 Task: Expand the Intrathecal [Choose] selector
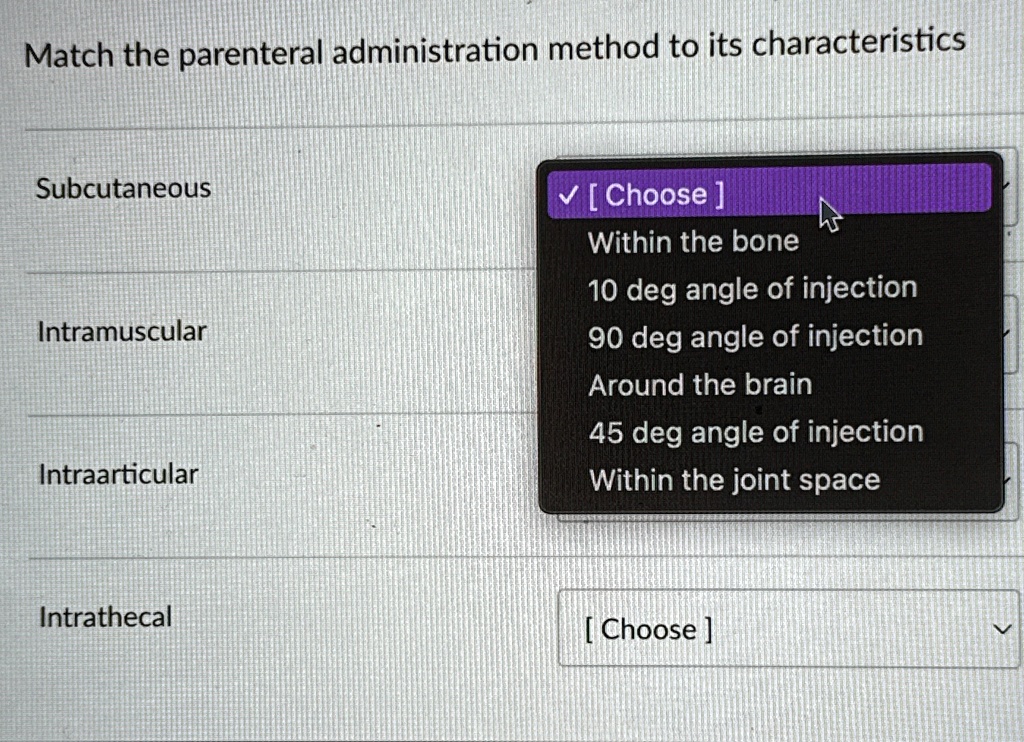tap(790, 630)
